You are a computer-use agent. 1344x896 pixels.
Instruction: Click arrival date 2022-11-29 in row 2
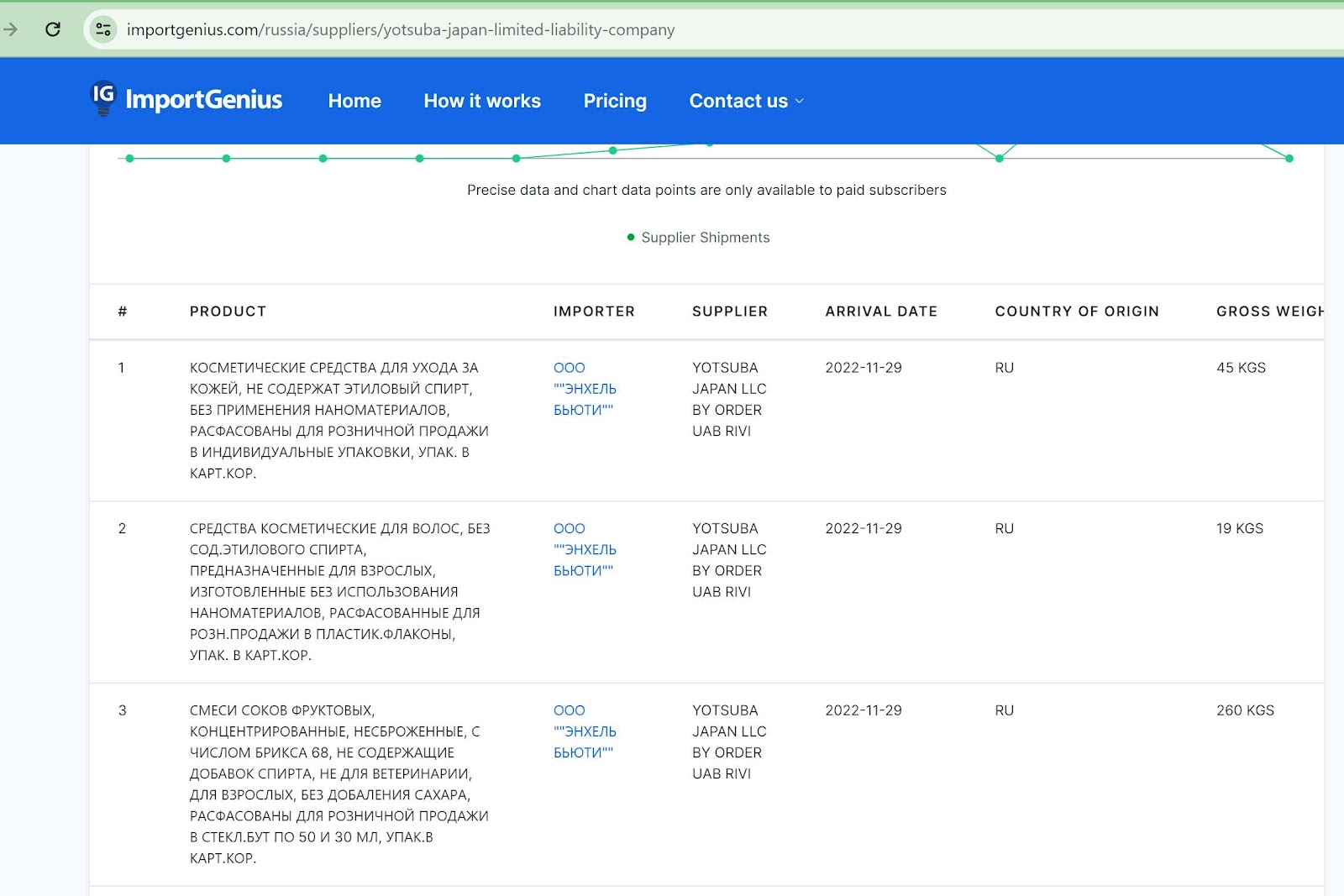[864, 528]
